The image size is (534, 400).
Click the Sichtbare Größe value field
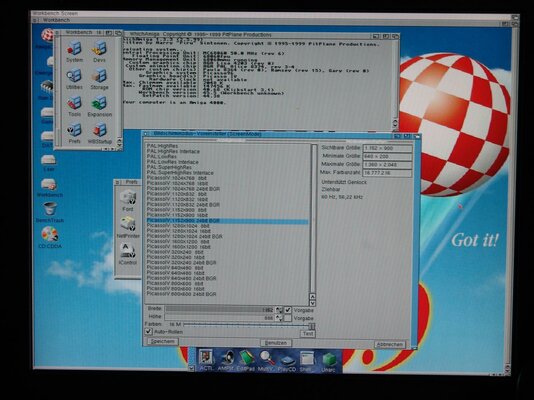click(x=388, y=148)
